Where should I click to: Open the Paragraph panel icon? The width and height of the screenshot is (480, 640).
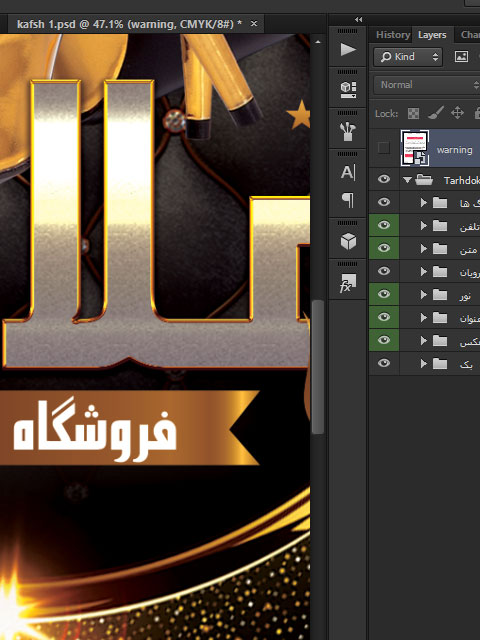coord(348,200)
